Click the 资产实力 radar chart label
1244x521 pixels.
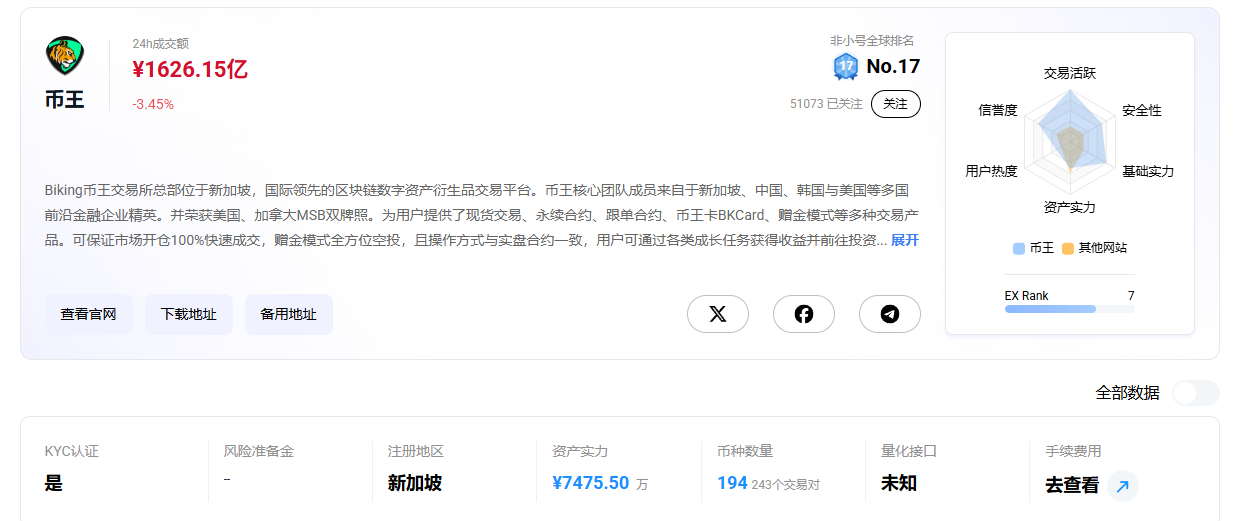point(1070,207)
